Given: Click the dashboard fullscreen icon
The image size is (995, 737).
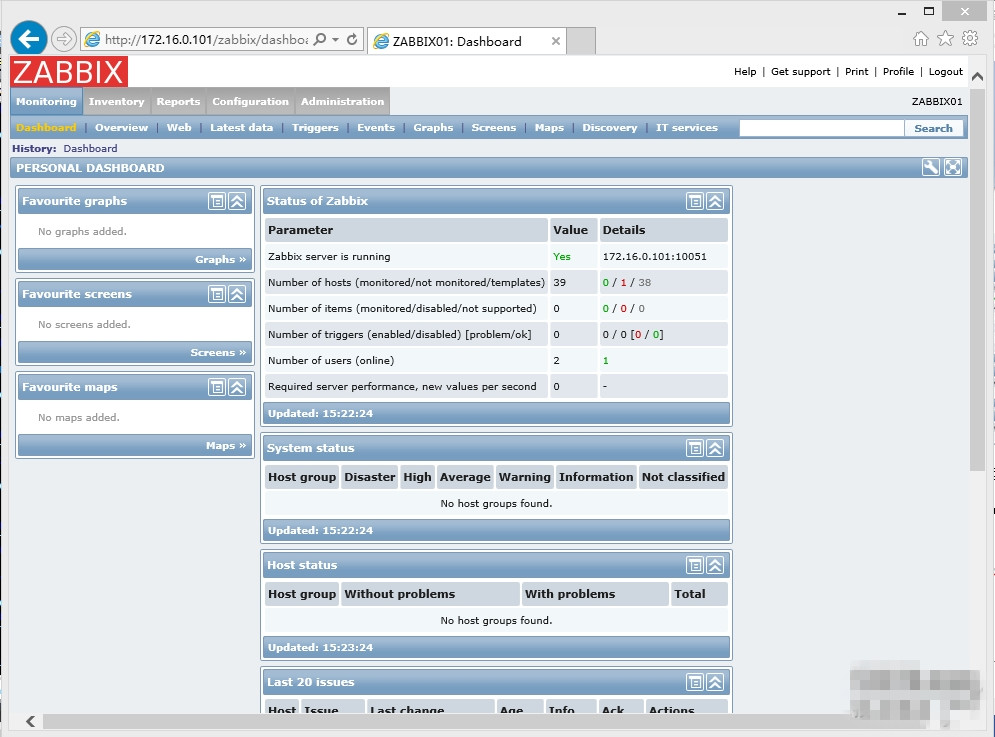Looking at the screenshot, I should (953, 168).
